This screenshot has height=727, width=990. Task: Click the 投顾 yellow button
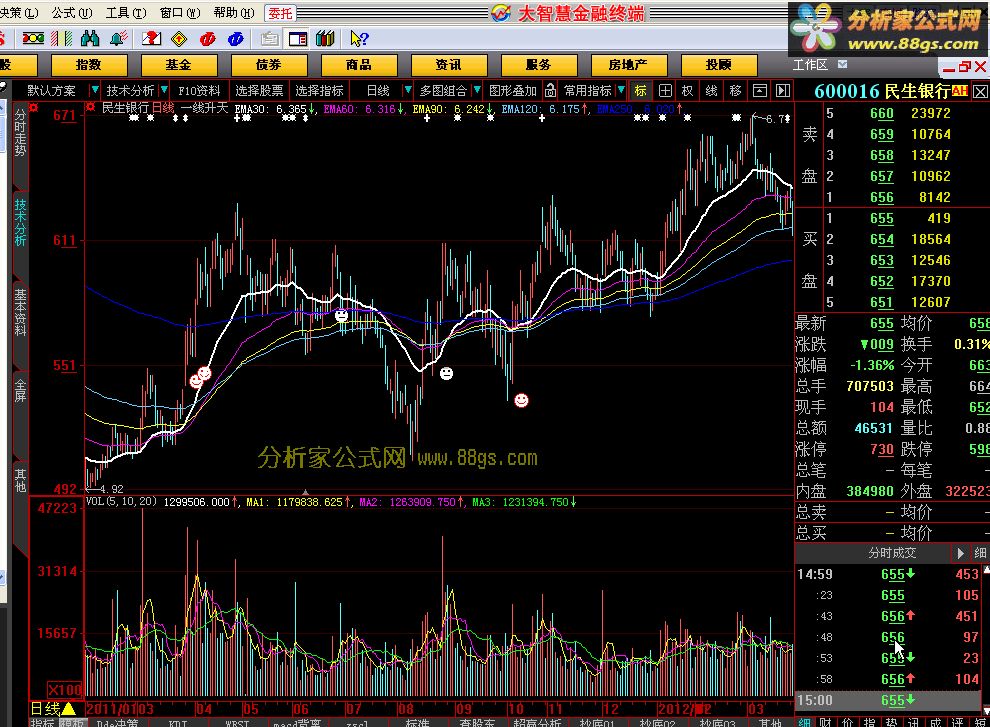[x=719, y=65]
